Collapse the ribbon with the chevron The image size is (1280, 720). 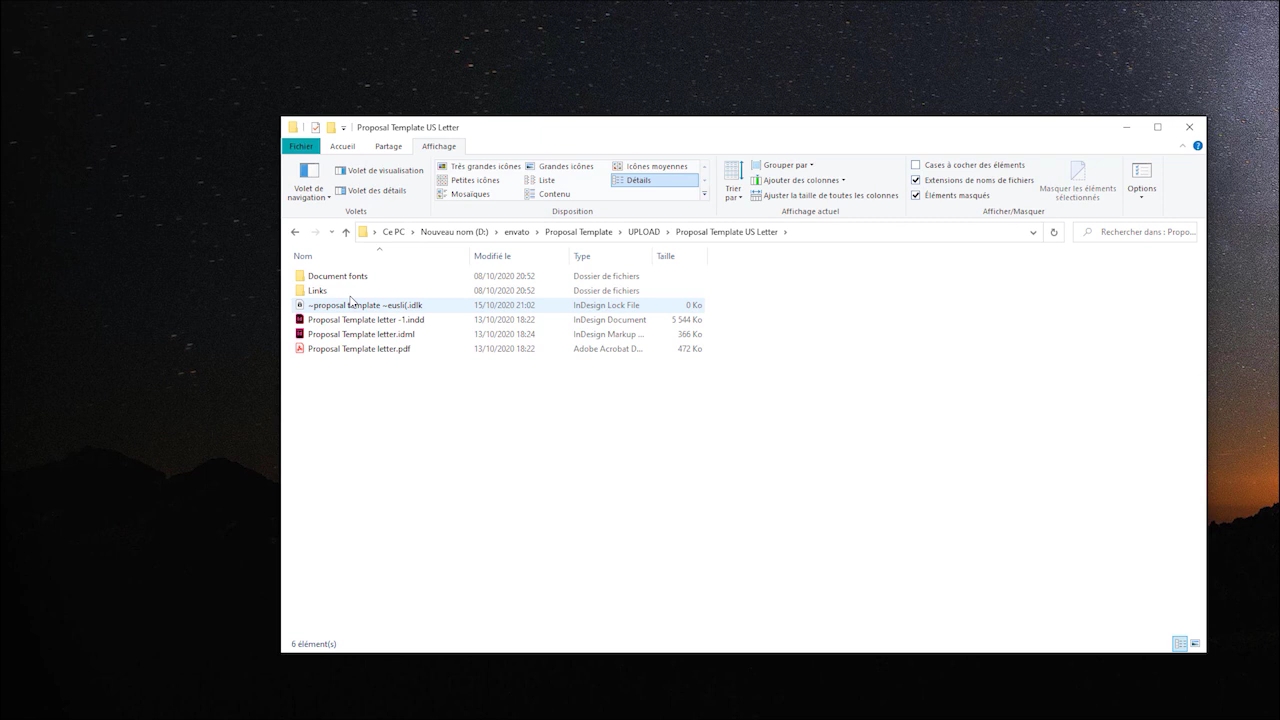coord(1183,146)
